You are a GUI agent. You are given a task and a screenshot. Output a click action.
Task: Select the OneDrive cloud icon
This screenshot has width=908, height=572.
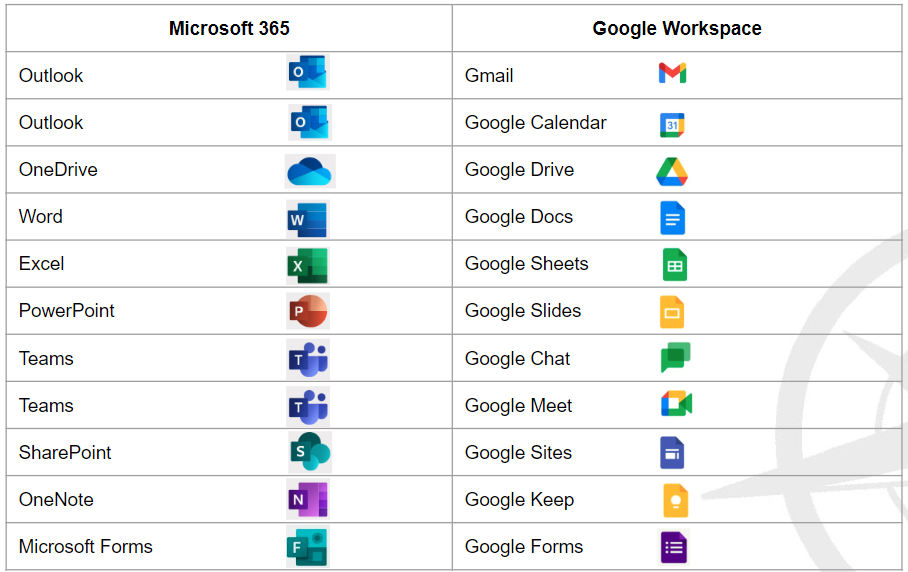308,171
